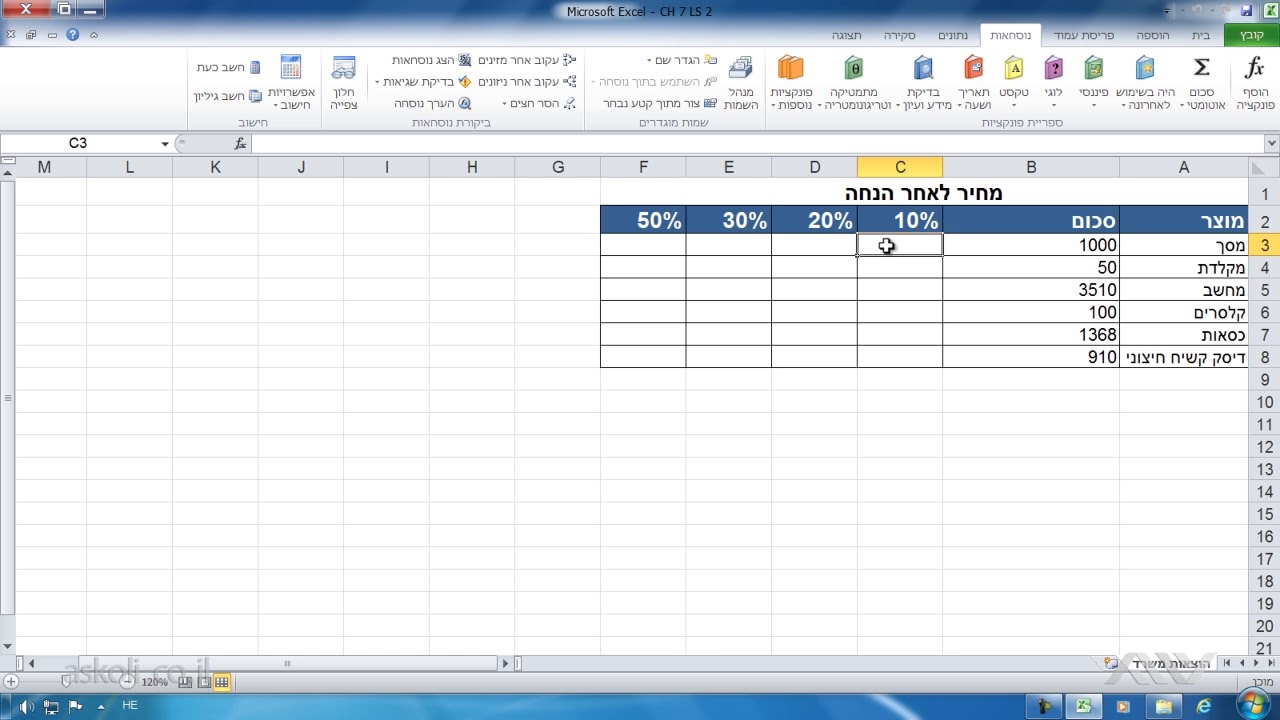Open Excel Help question mark icon
Image resolution: width=1280 pixels, height=720 pixels.
click(72, 35)
